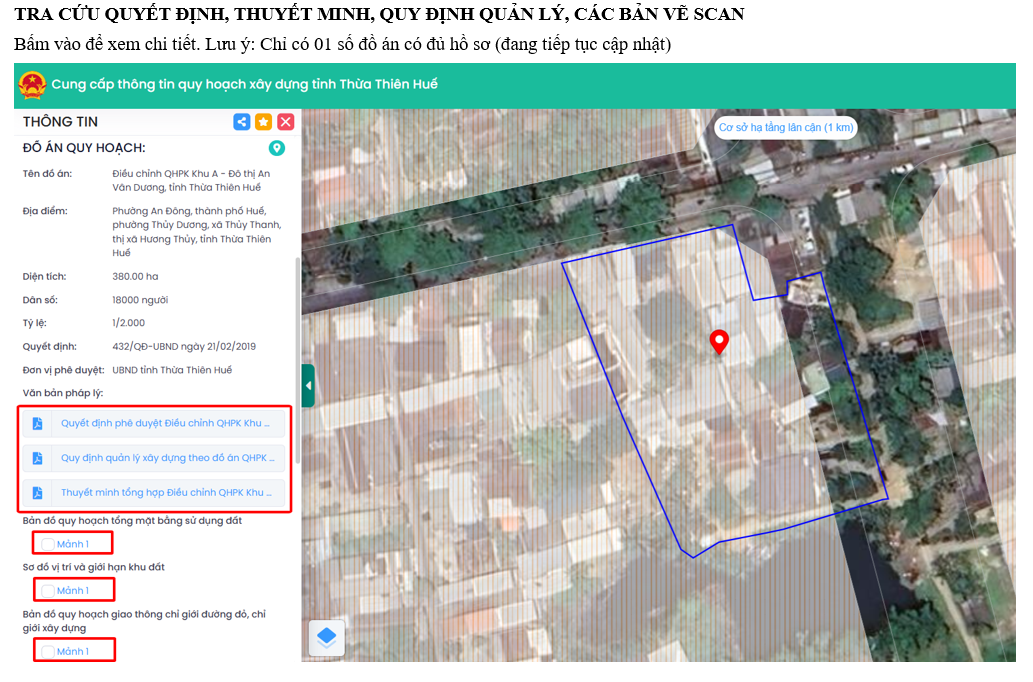Click the Vietnam national emblem logo
Image resolution: width=1033 pixels, height=682 pixels.
(32, 85)
